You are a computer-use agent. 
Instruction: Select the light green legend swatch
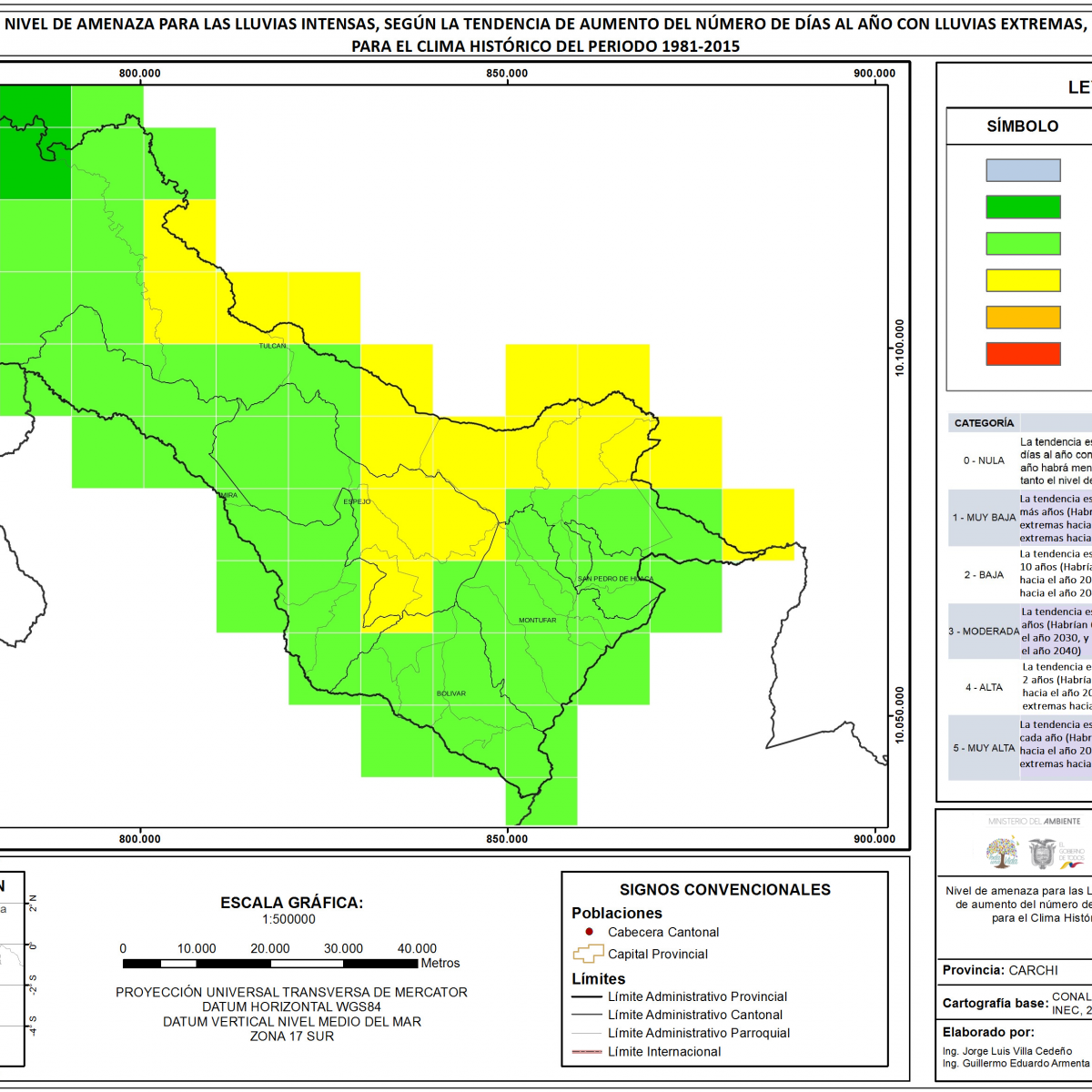pos(1023,243)
